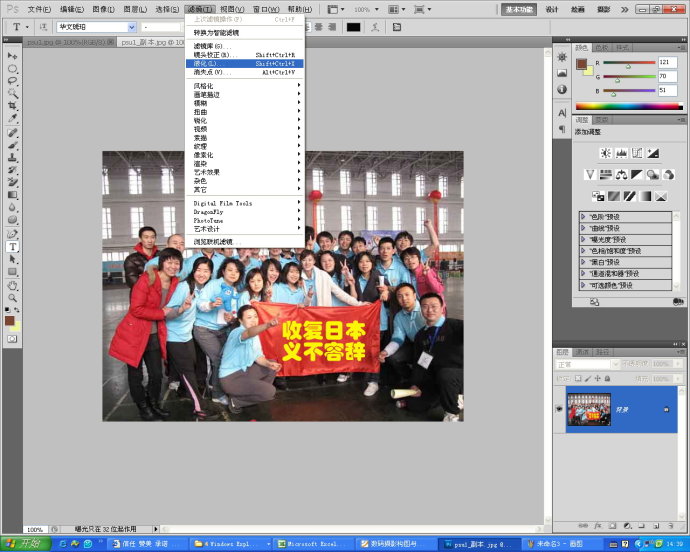This screenshot has width=690, height=552.
Task: Open the 华文琥珀 font family dropdown
Action: (x=131, y=27)
